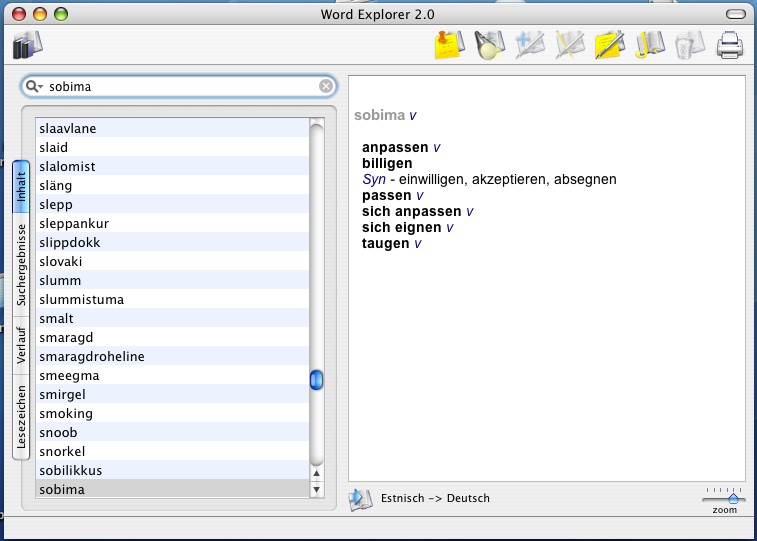The width and height of the screenshot is (757, 541).
Task: Select slepp in the word list
Action: (x=172, y=204)
